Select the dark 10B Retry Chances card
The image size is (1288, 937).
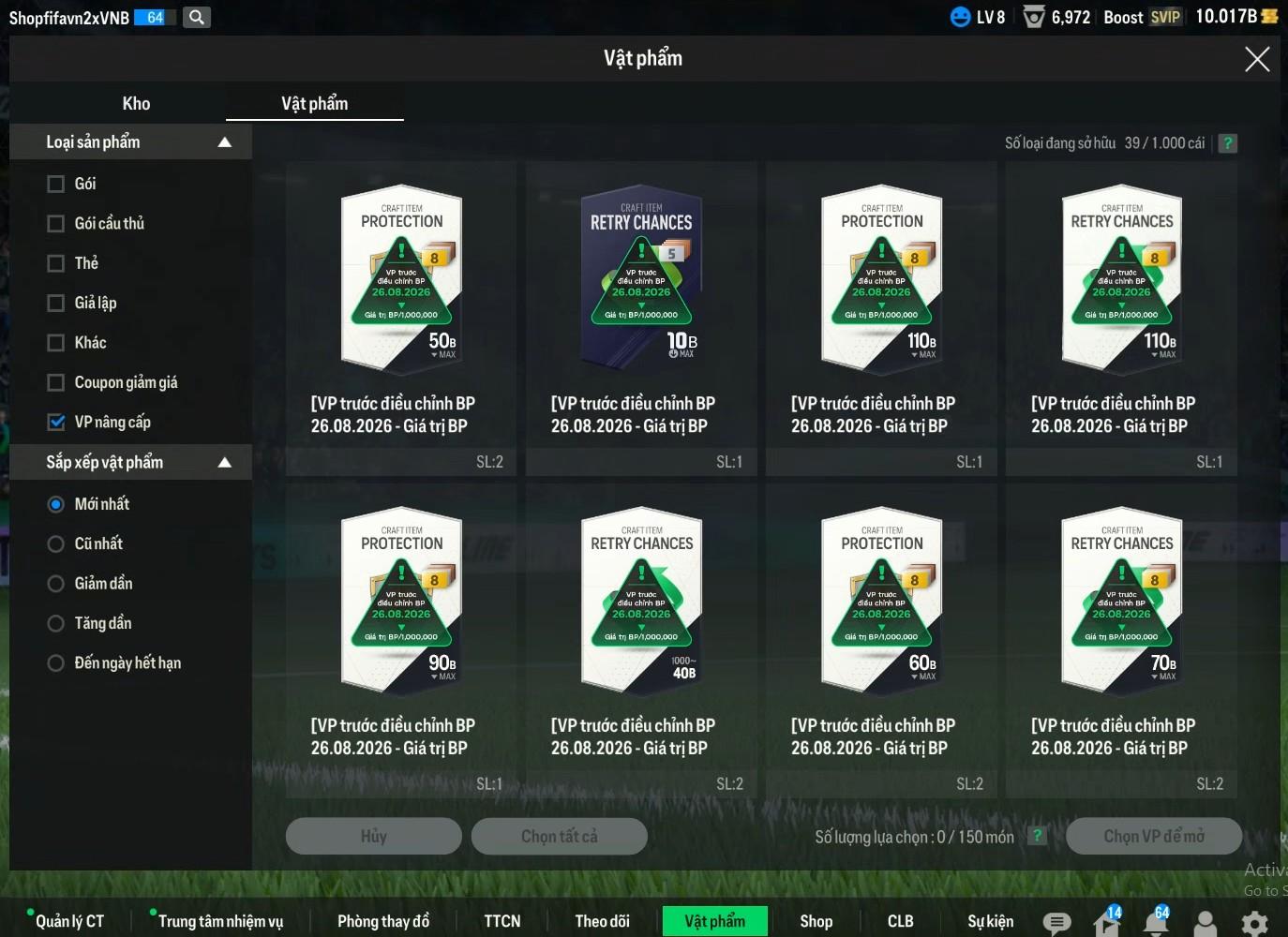[x=642, y=319]
